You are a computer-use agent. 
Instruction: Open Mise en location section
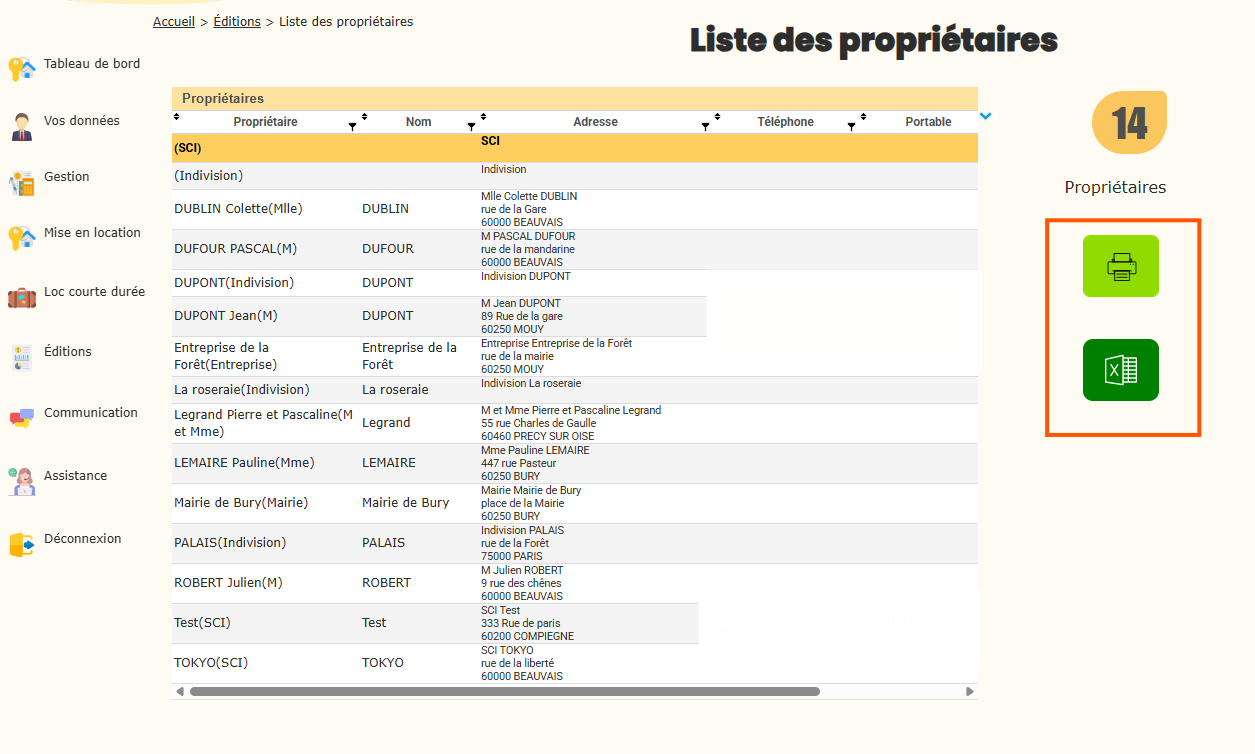pos(92,233)
